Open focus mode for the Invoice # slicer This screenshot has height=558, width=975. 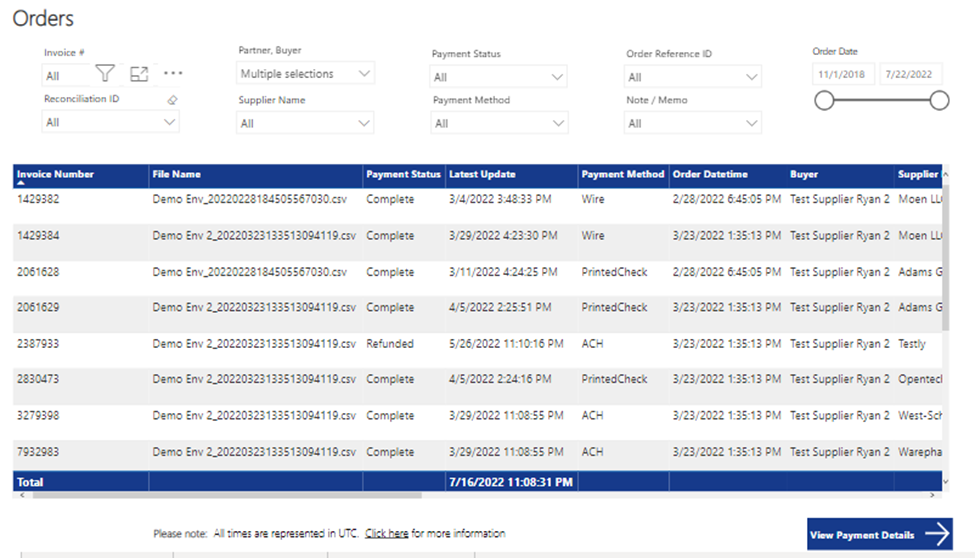139,73
